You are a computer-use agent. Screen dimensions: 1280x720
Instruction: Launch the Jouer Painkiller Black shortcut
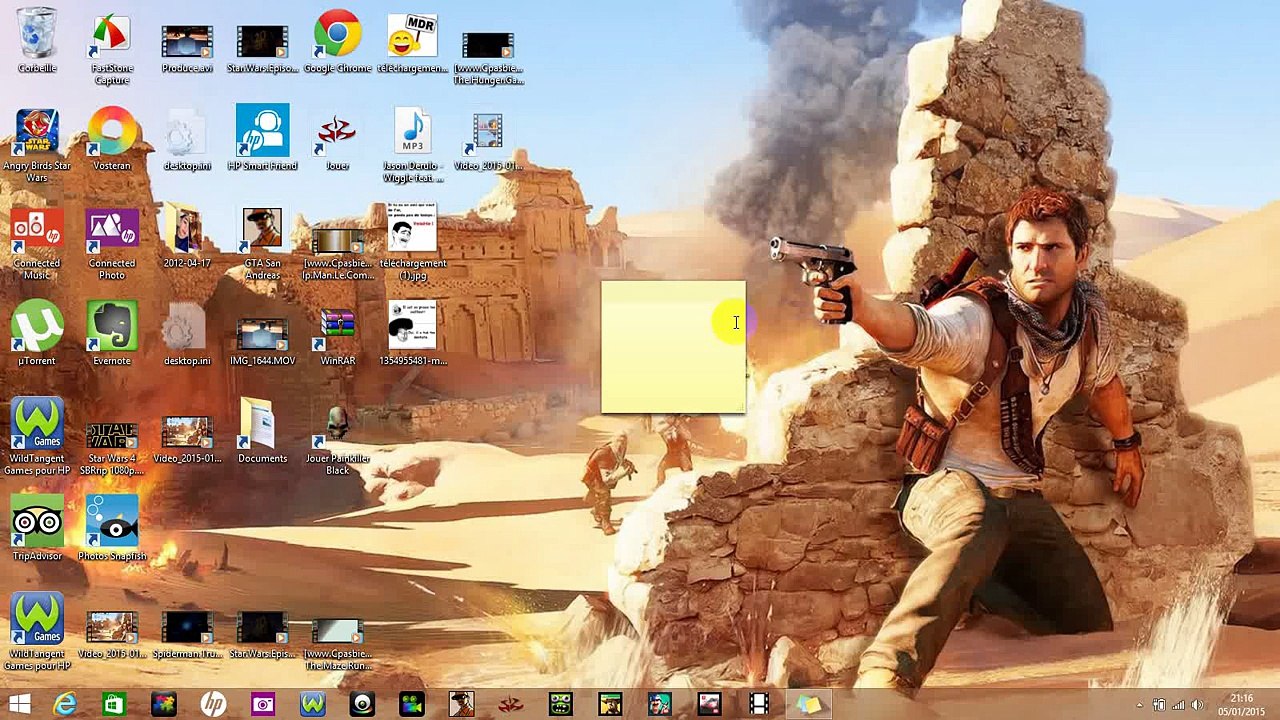coord(337,440)
